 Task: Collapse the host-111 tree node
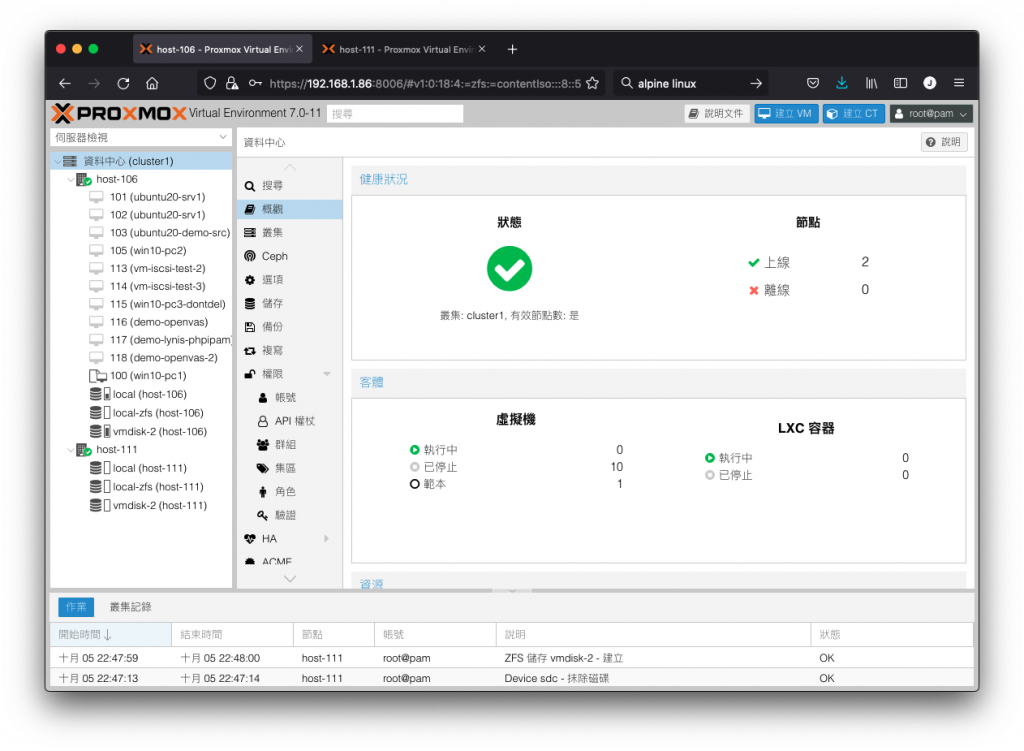[x=71, y=450]
